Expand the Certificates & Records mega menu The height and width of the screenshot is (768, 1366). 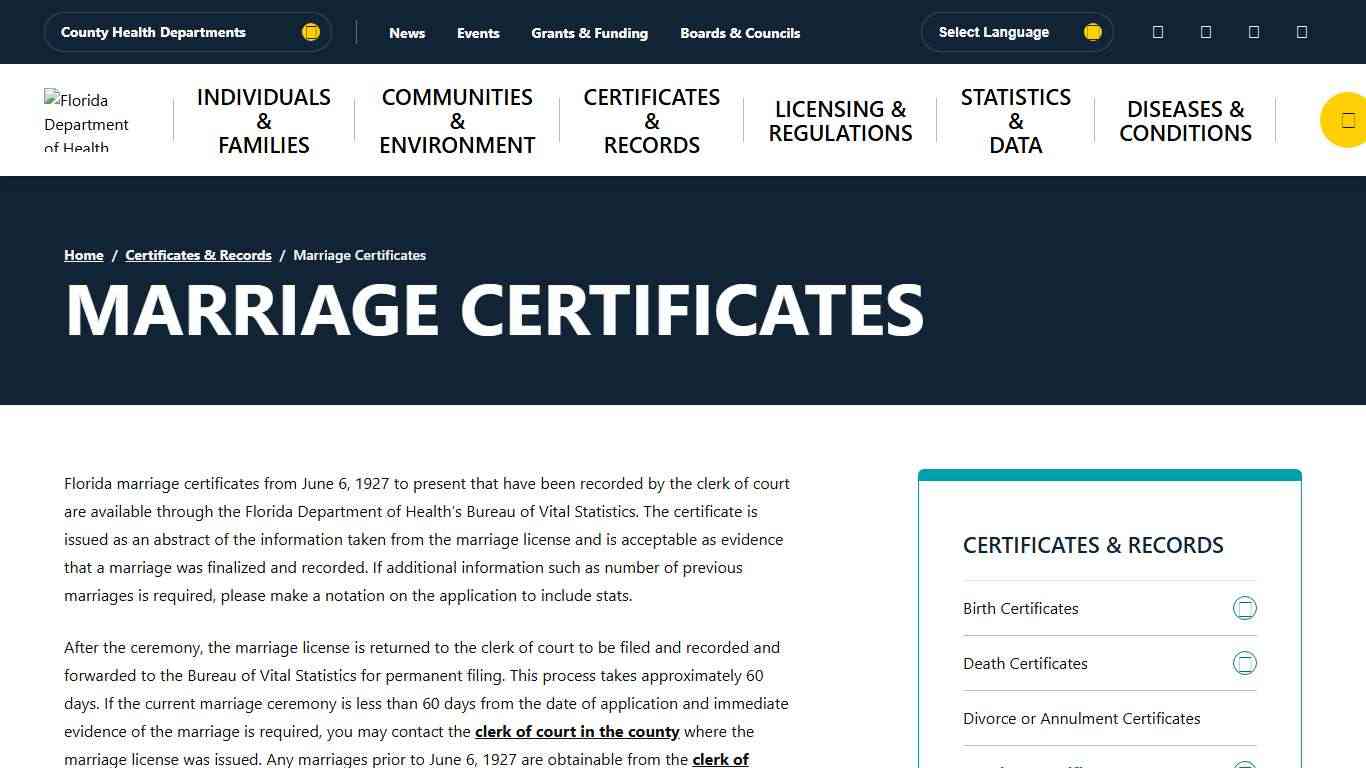coord(651,120)
